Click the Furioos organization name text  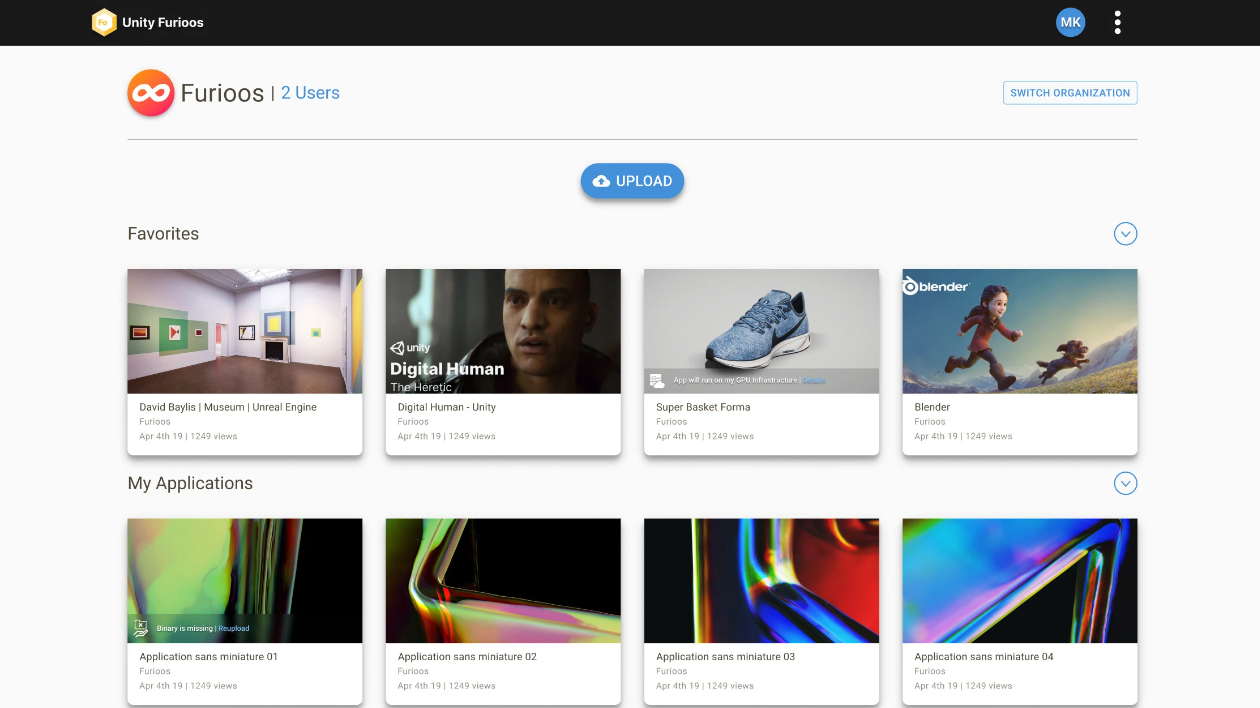pos(222,93)
